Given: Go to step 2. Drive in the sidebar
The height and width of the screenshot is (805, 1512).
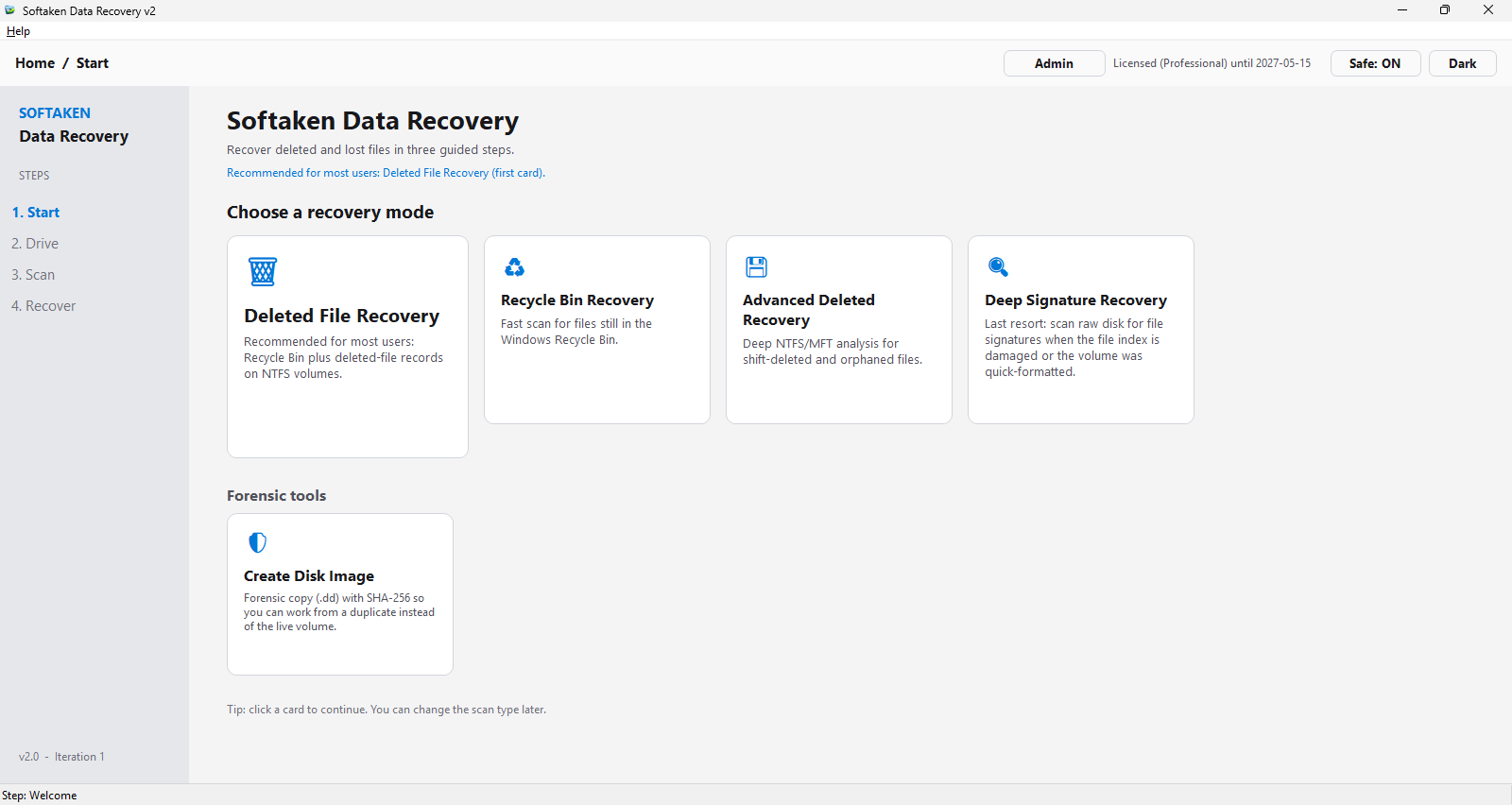Looking at the screenshot, I should (x=35, y=244).
